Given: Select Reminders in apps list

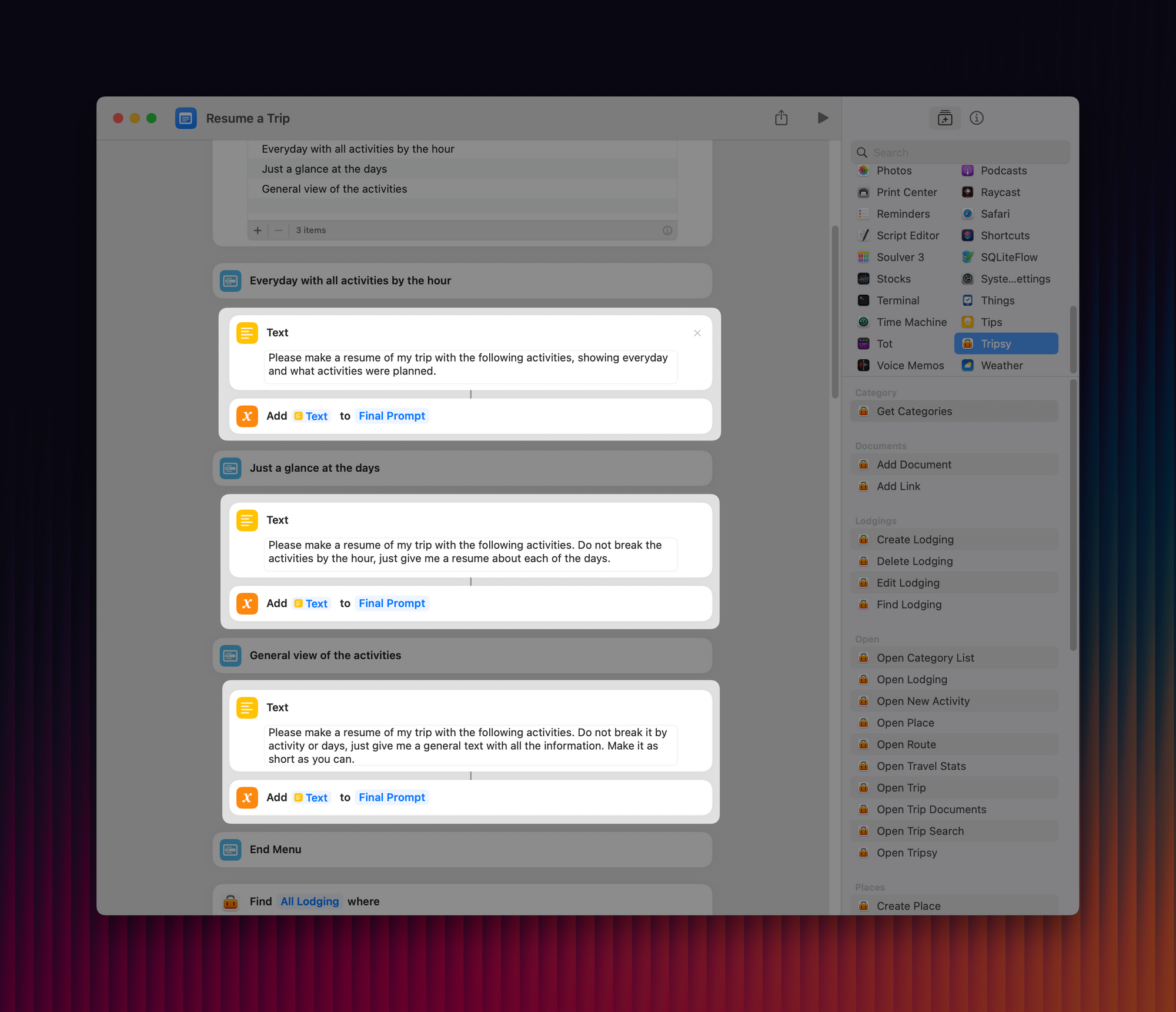Looking at the screenshot, I should tap(903, 214).
